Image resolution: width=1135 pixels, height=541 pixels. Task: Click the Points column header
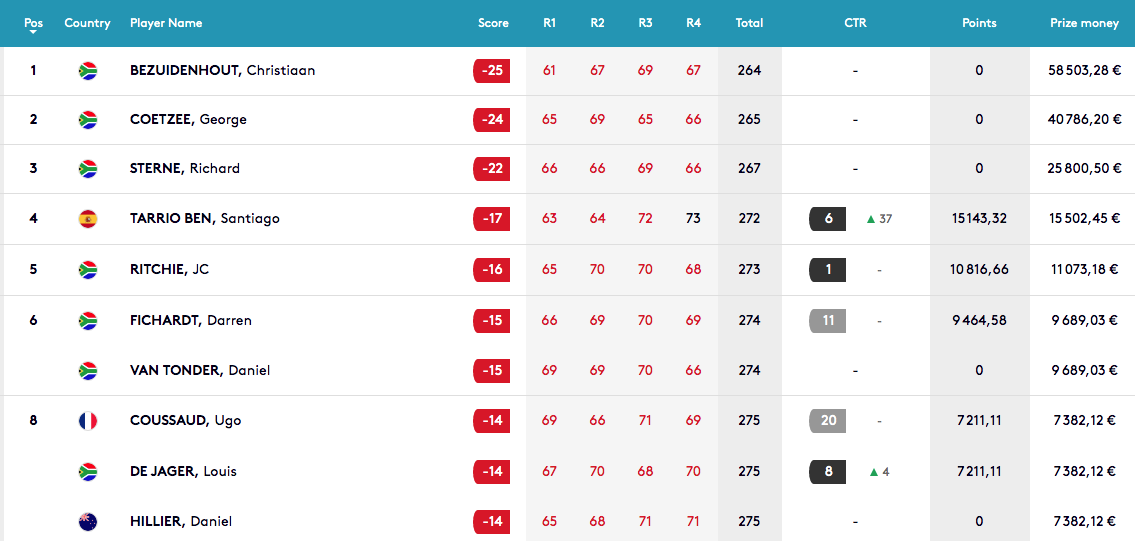[x=979, y=23]
